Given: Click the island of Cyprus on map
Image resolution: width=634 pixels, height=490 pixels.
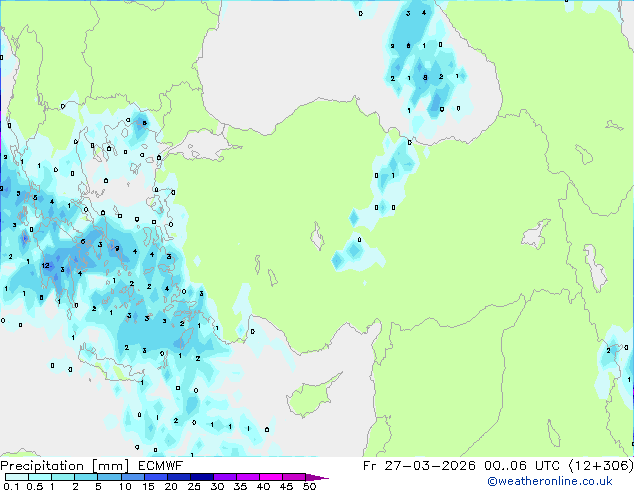Looking at the screenshot, I should point(311,396).
